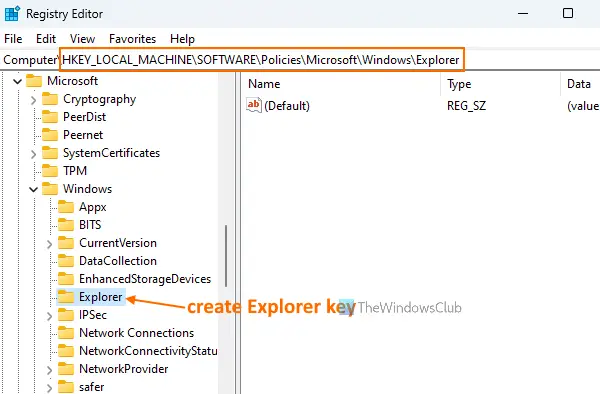This screenshot has width=600, height=394.
Task: Click the Type column header
Action: click(500, 84)
